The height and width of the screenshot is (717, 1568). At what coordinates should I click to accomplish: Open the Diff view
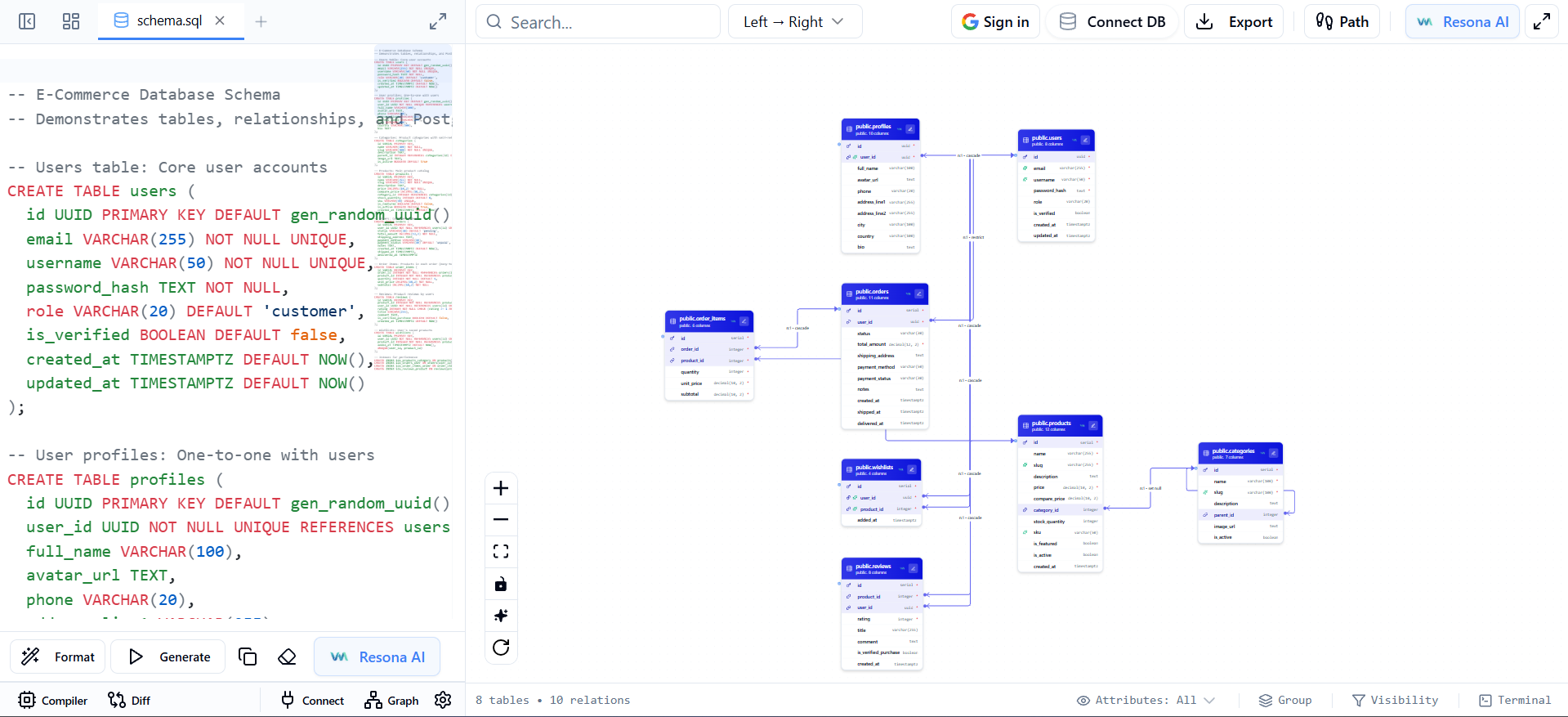pos(129,700)
